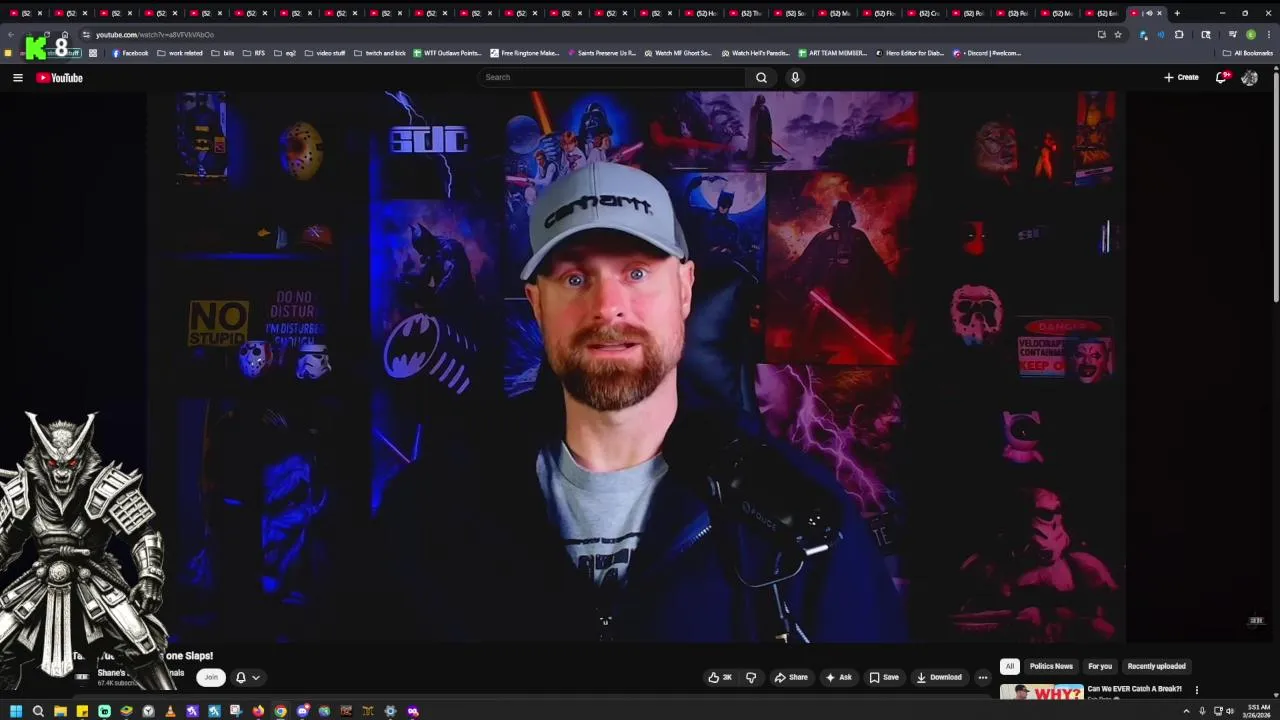The image size is (1280, 720).
Task: Open Settings gear on taskbar
Action: (390, 711)
